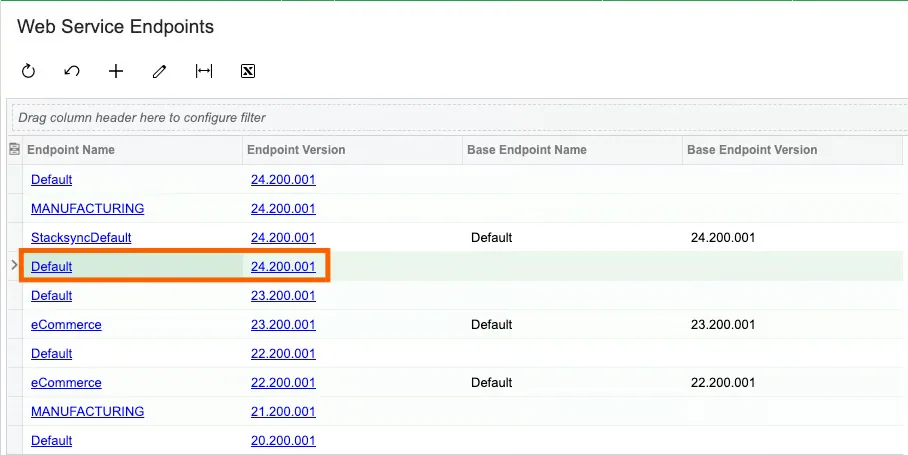
Task: Click the pencil Edit icon
Action: click(159, 71)
